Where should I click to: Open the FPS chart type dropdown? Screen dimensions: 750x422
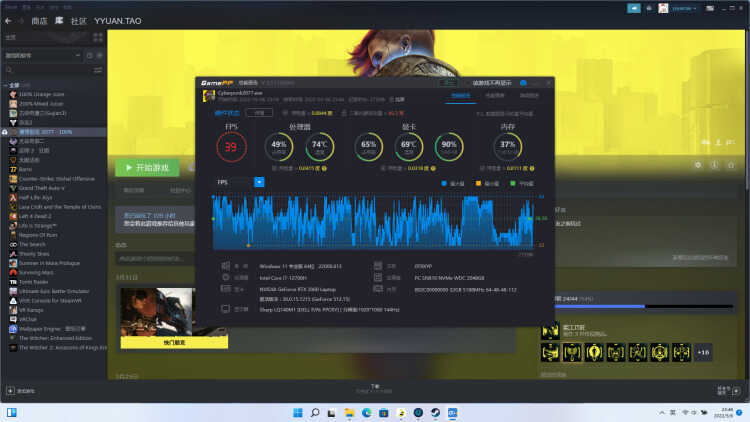click(259, 182)
